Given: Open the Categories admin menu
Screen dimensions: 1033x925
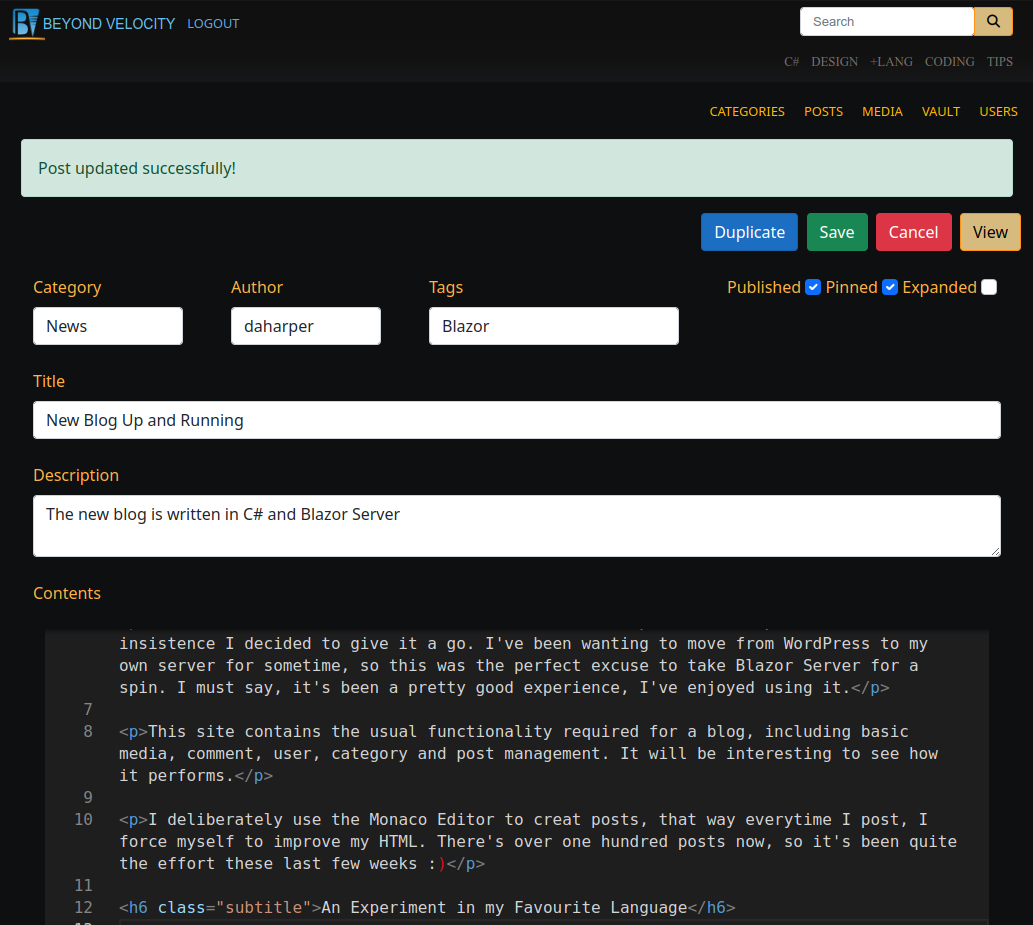Looking at the screenshot, I should [747, 111].
